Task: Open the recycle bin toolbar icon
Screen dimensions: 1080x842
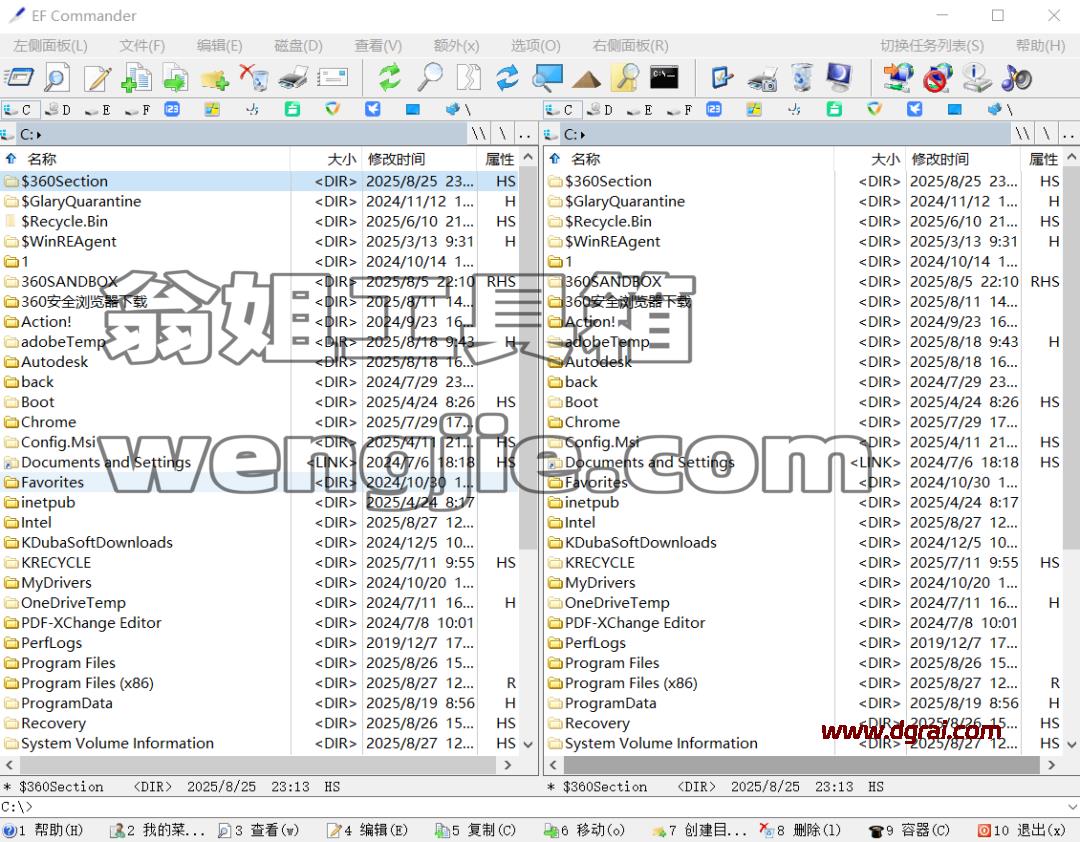Action: point(802,77)
